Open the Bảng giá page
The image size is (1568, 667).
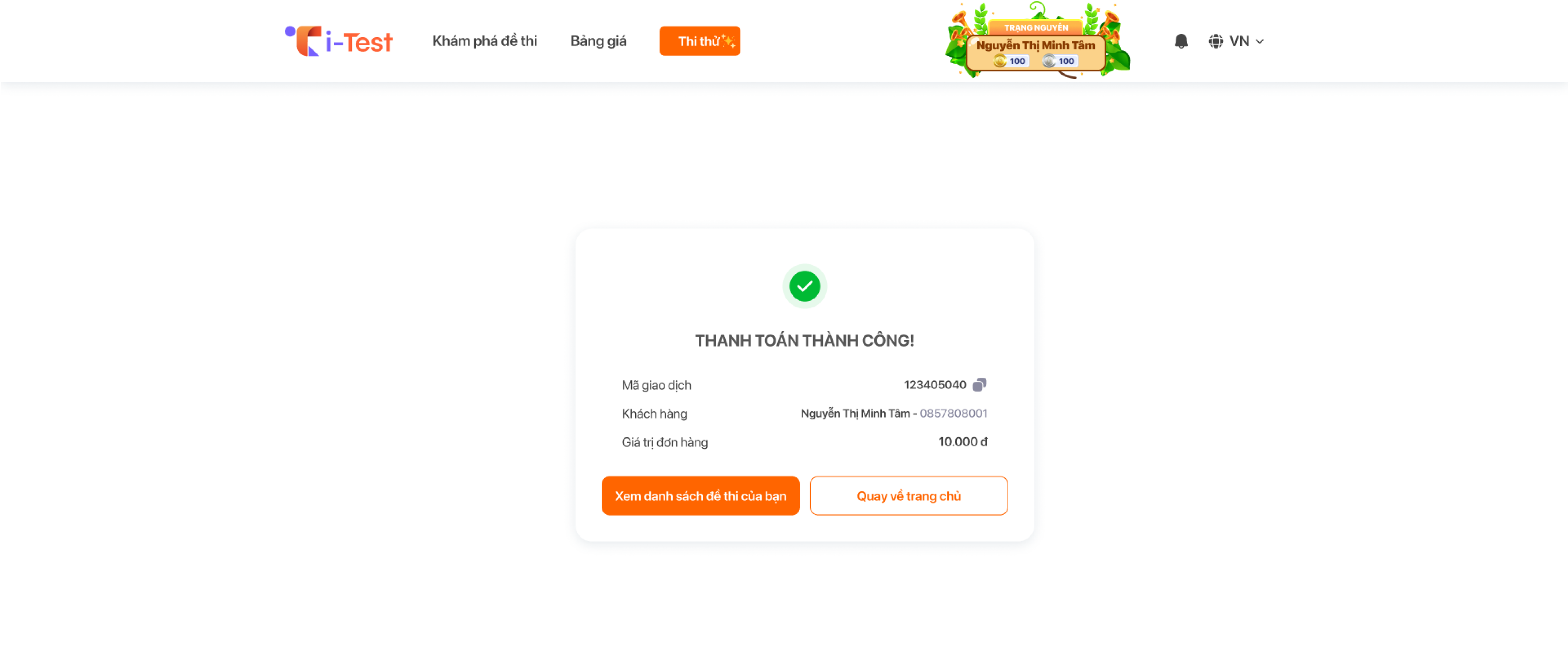pos(598,41)
